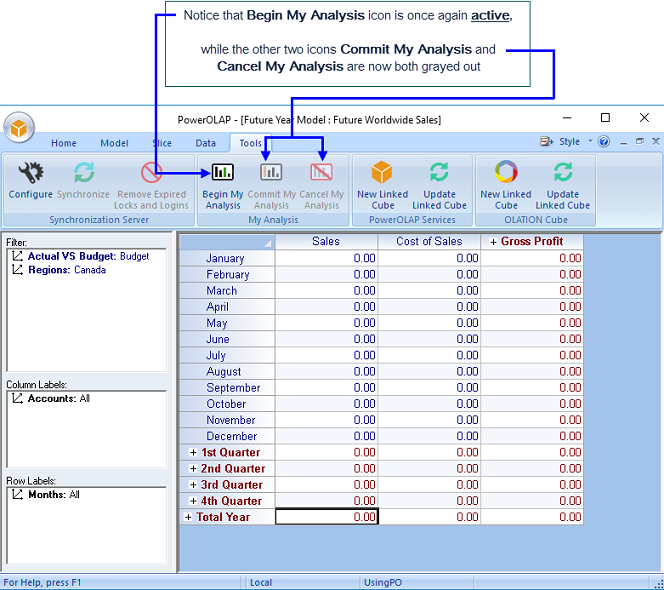The width and height of the screenshot is (664, 590).
Task: Switch to the Data tab
Action: point(205,143)
